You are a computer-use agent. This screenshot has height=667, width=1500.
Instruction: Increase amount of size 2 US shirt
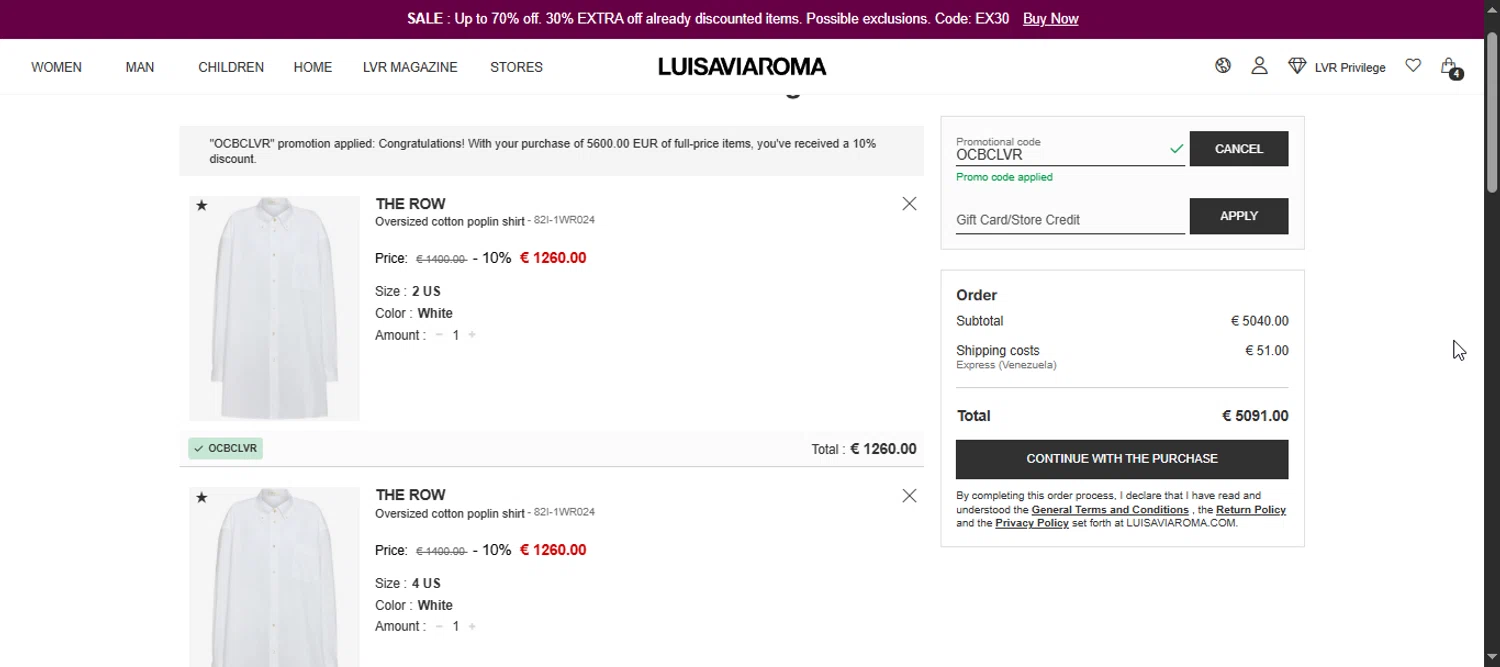[x=472, y=335]
